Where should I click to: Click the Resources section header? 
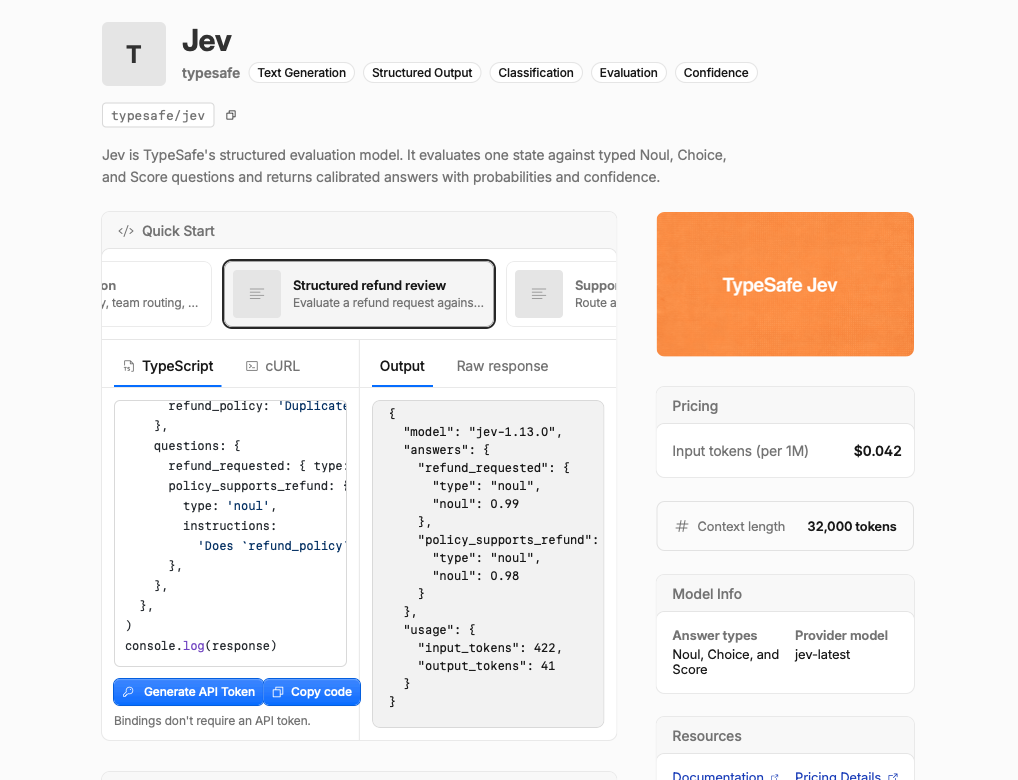click(x=785, y=736)
